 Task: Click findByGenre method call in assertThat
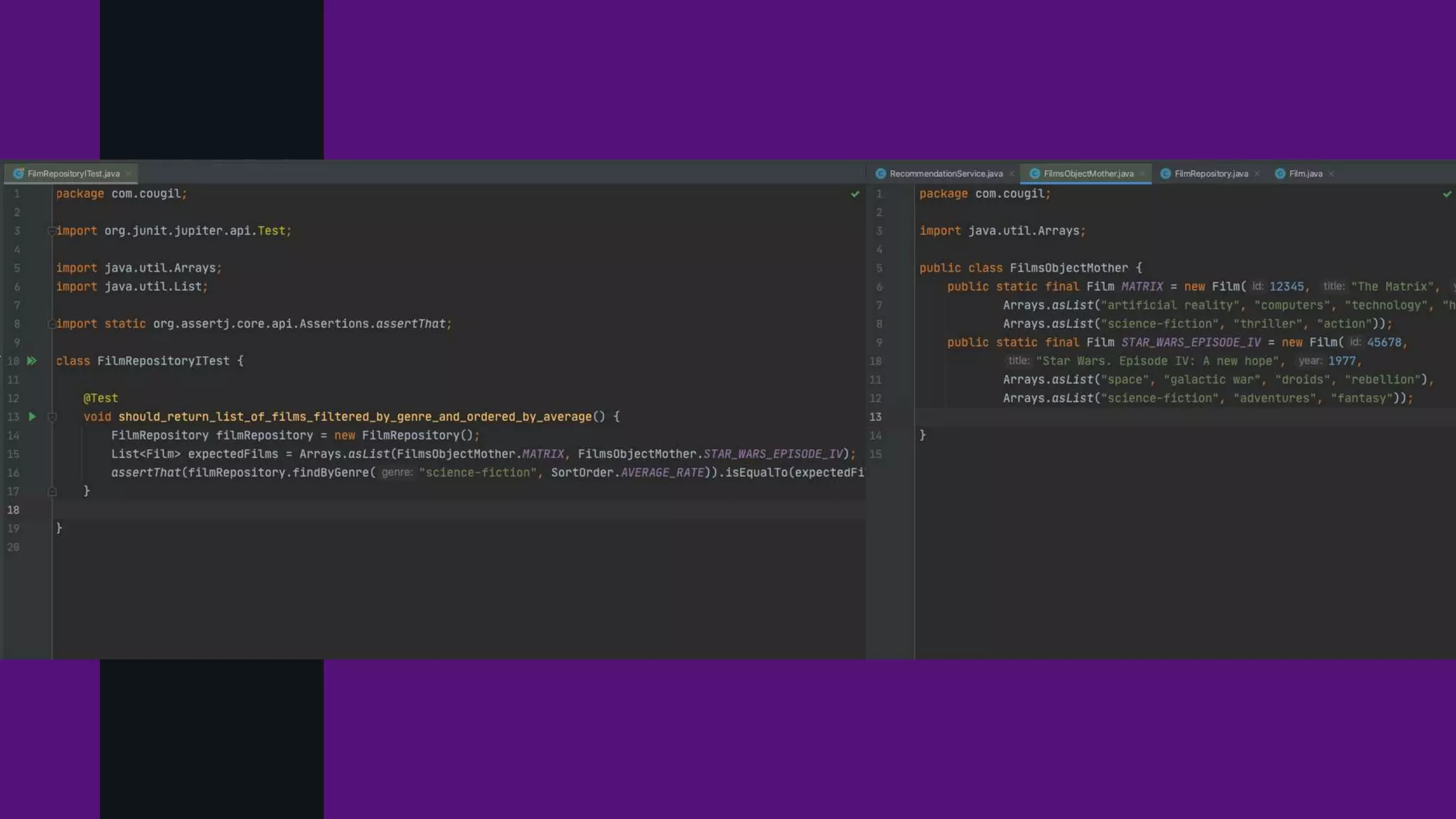tap(331, 473)
